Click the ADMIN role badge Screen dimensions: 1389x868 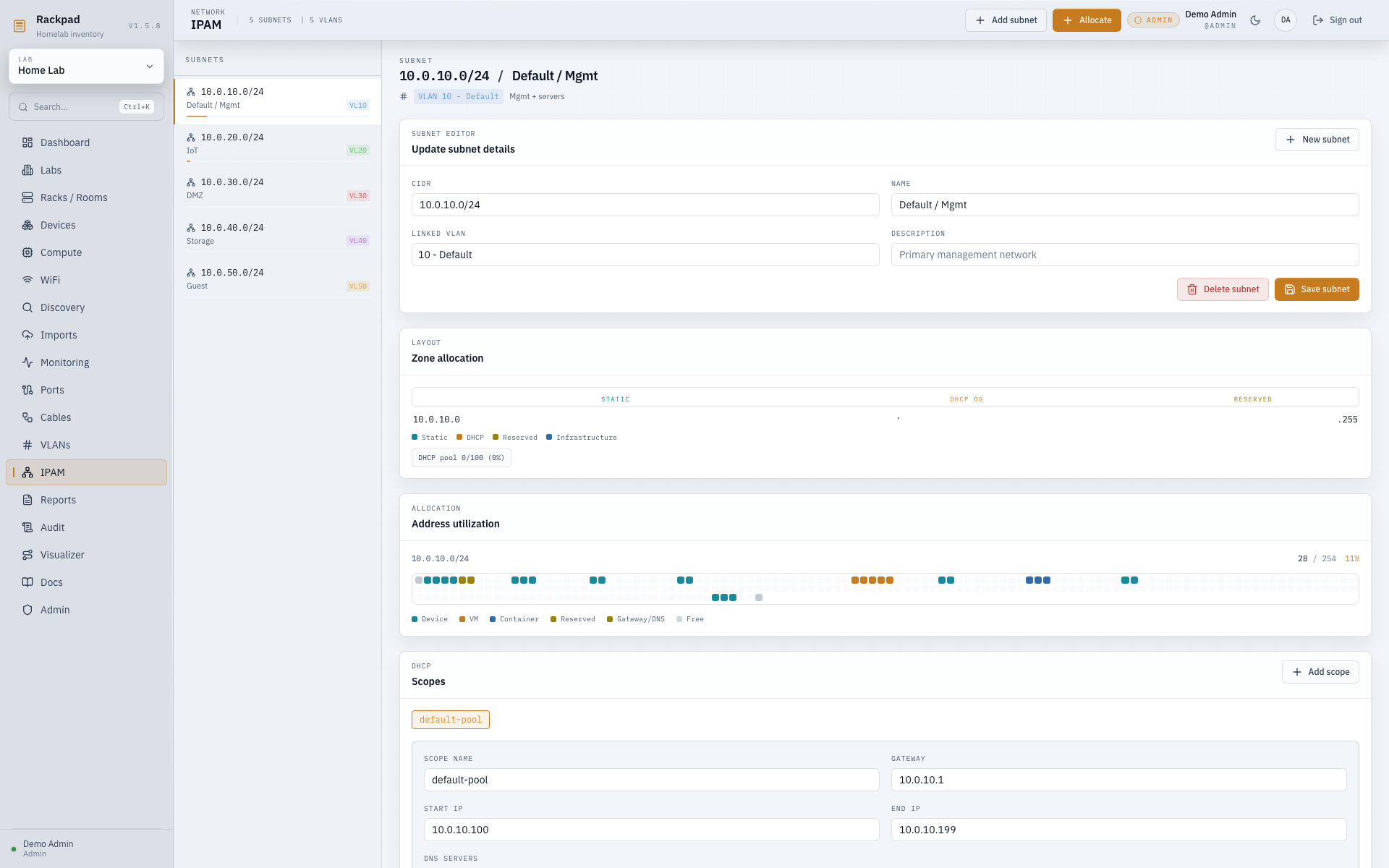pos(1153,20)
